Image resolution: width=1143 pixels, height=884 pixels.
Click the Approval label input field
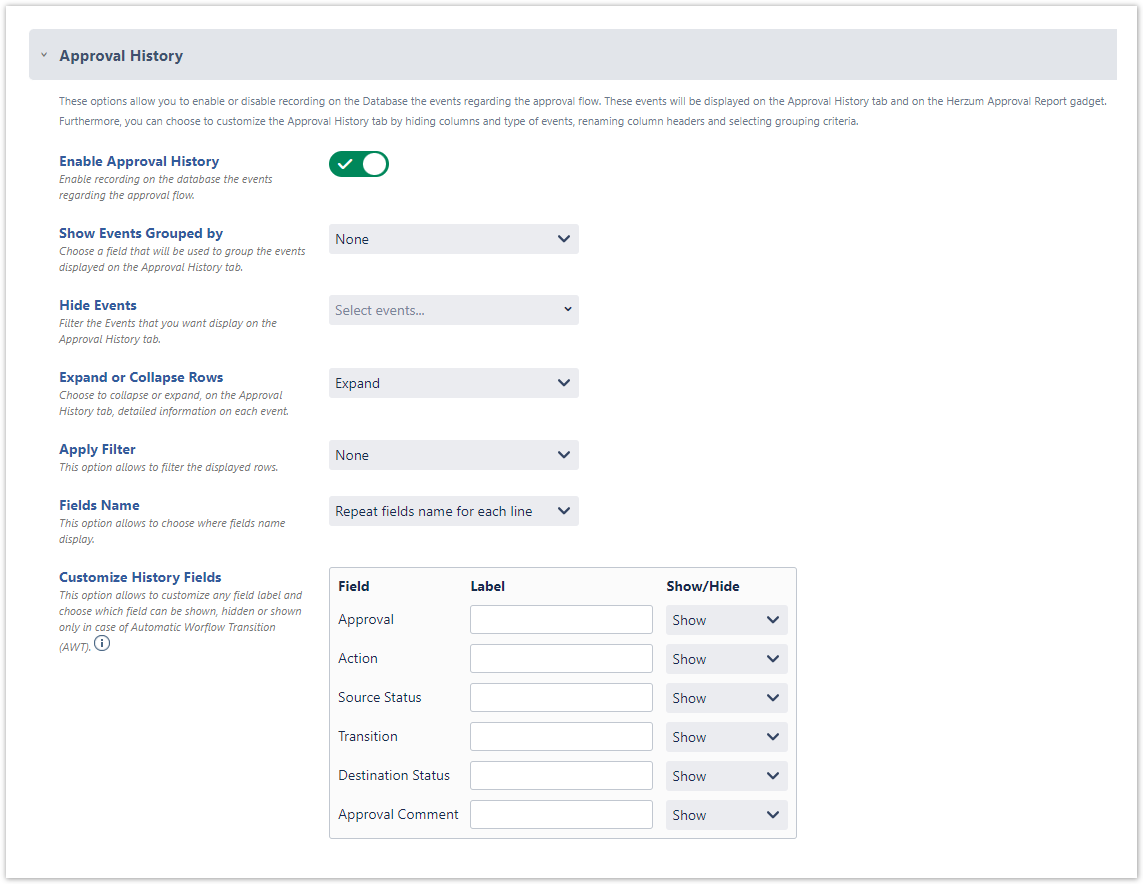561,620
